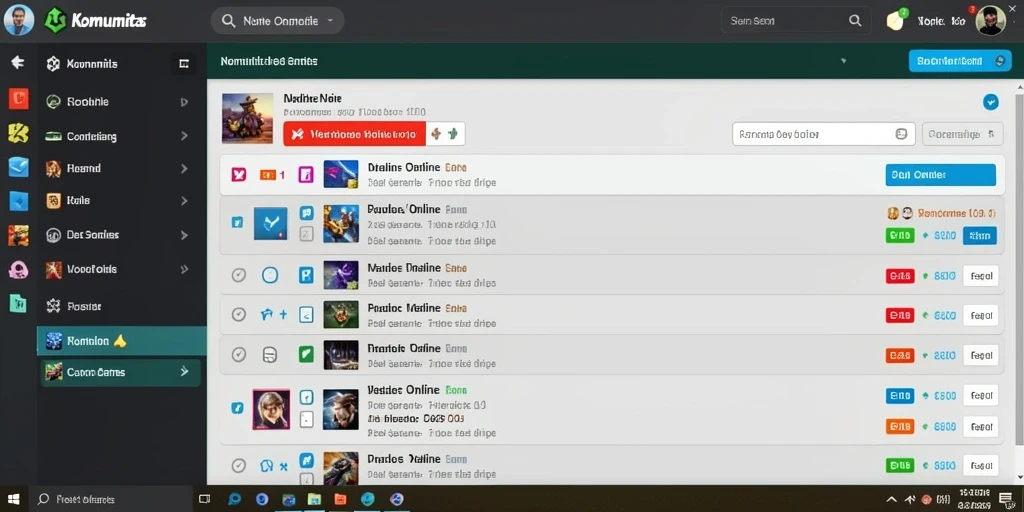Toggle the circular checkmark on the Mardoc Dnaline row

click(x=239, y=275)
